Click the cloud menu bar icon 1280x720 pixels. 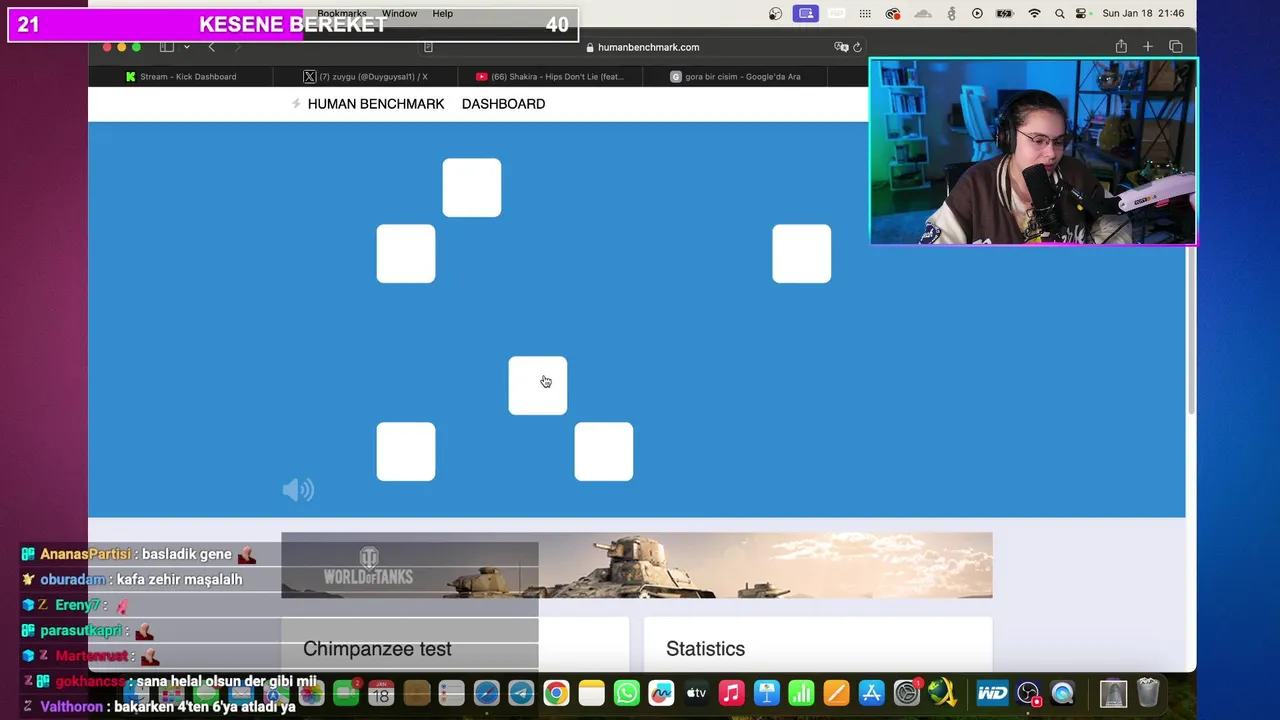923,13
